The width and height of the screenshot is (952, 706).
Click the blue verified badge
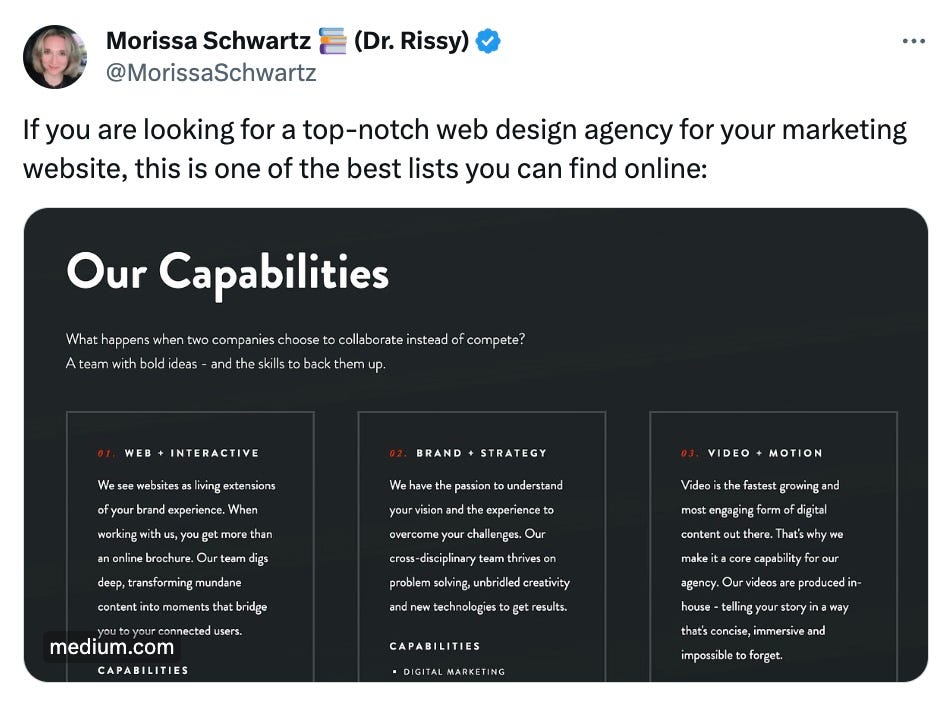(x=488, y=41)
